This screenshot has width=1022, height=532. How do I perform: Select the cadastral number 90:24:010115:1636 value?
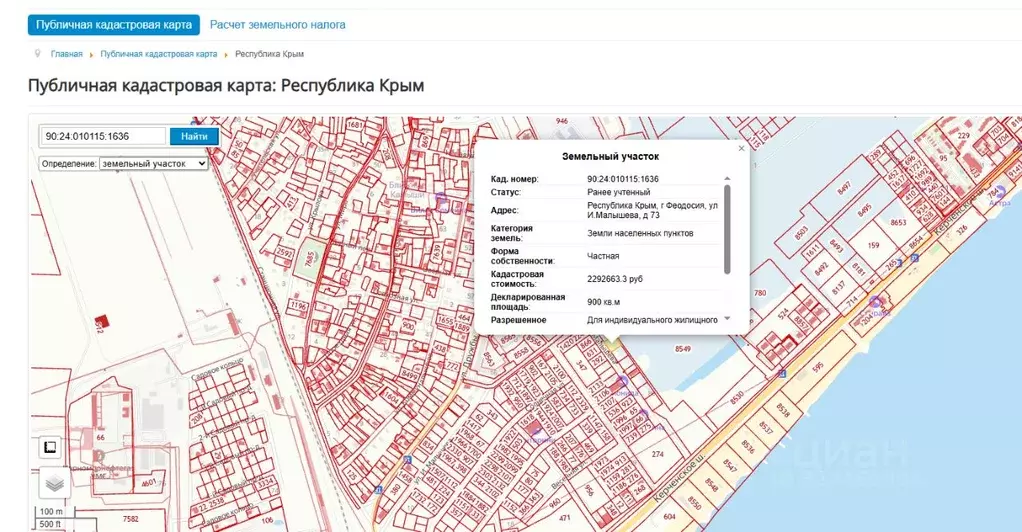pos(622,179)
